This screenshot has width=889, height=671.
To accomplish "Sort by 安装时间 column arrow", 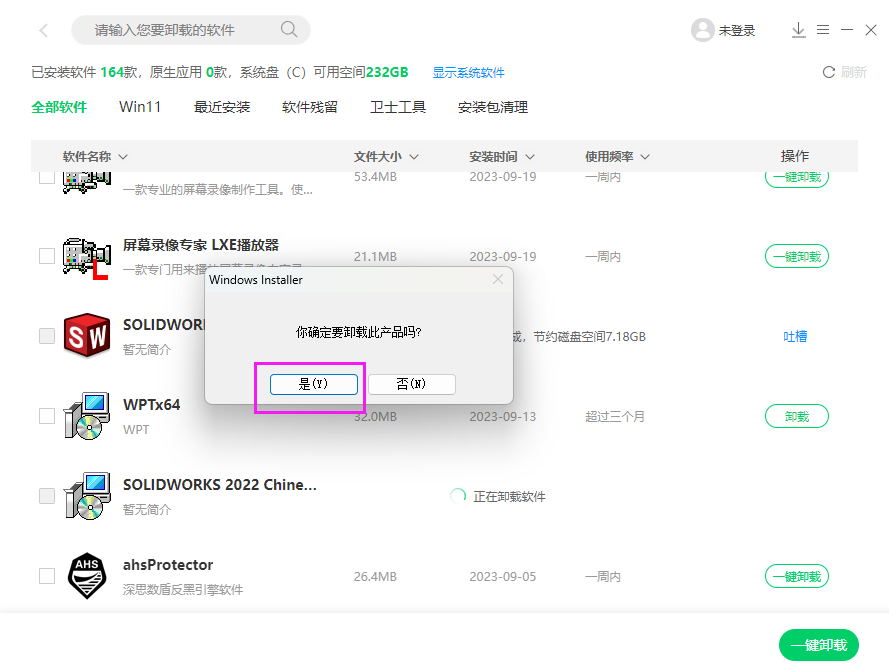I will (530, 157).
